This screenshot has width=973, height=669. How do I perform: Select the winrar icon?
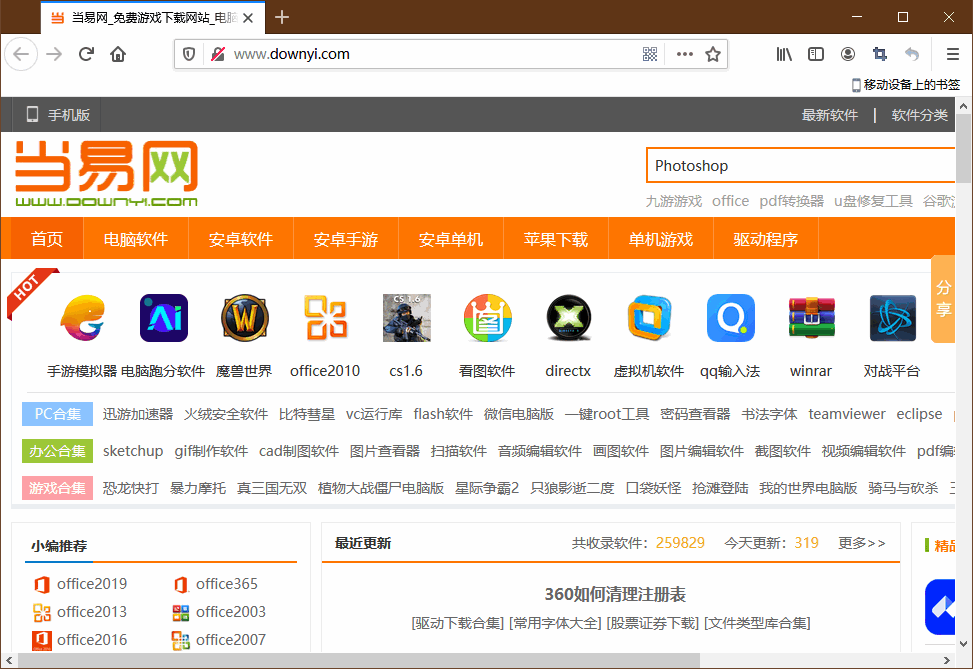[x=811, y=317]
